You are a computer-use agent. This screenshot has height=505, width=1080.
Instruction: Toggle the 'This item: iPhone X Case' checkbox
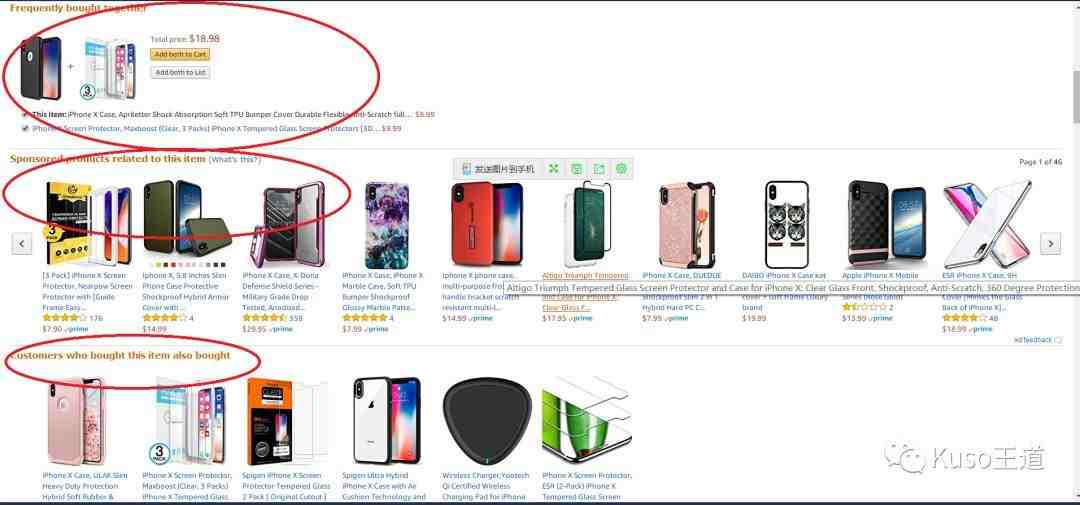25,114
